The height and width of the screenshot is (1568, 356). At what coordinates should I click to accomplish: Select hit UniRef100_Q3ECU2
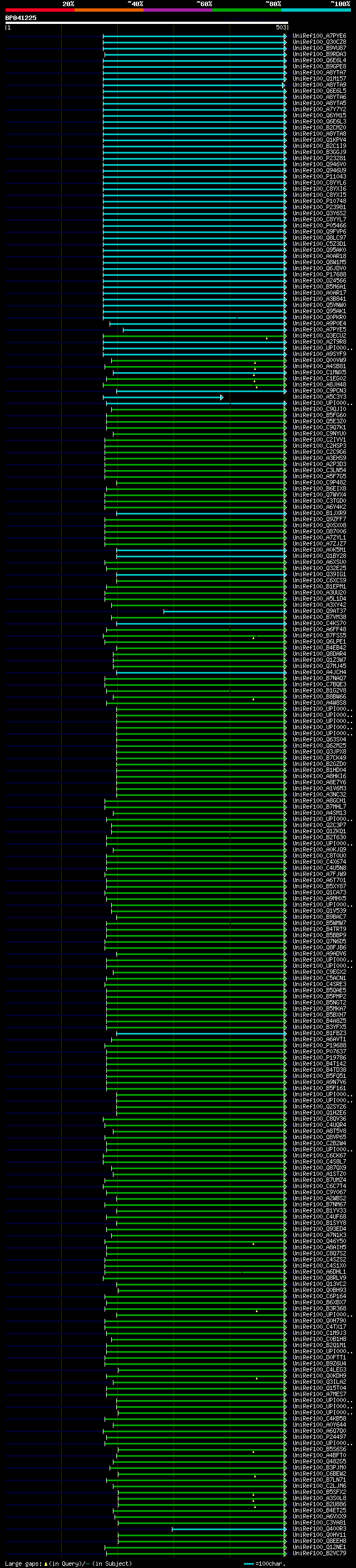click(319, 335)
